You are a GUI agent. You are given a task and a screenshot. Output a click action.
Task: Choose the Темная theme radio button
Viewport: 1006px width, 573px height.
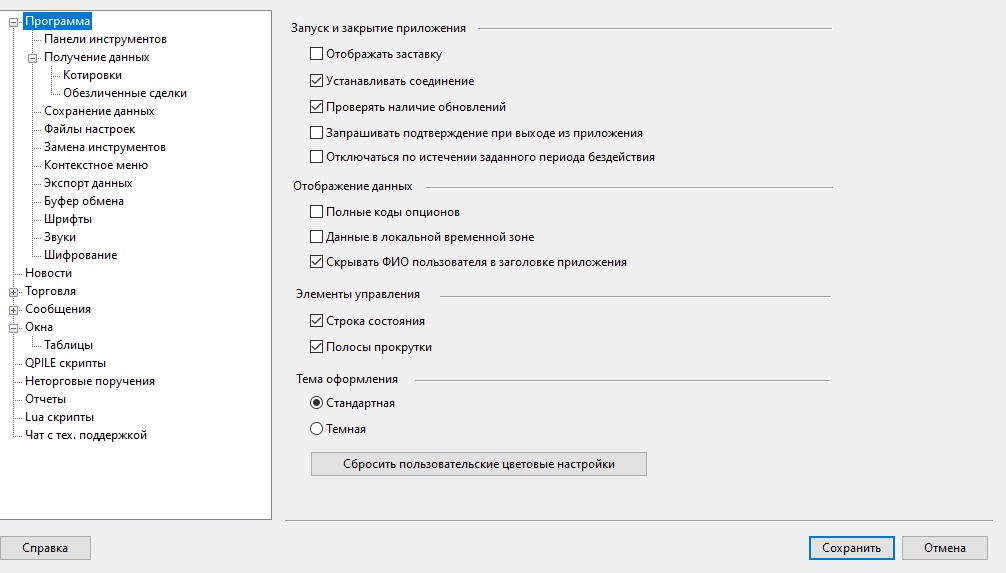[317, 429]
